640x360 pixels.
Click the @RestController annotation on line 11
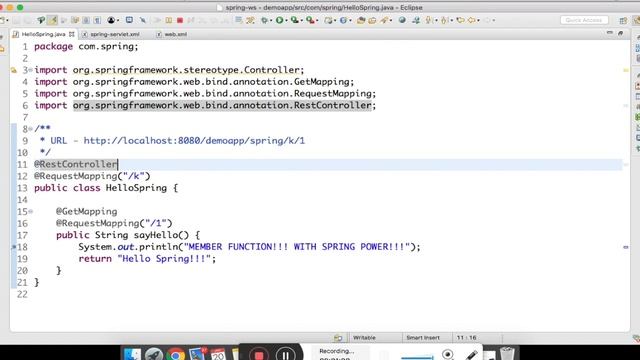click(76, 164)
